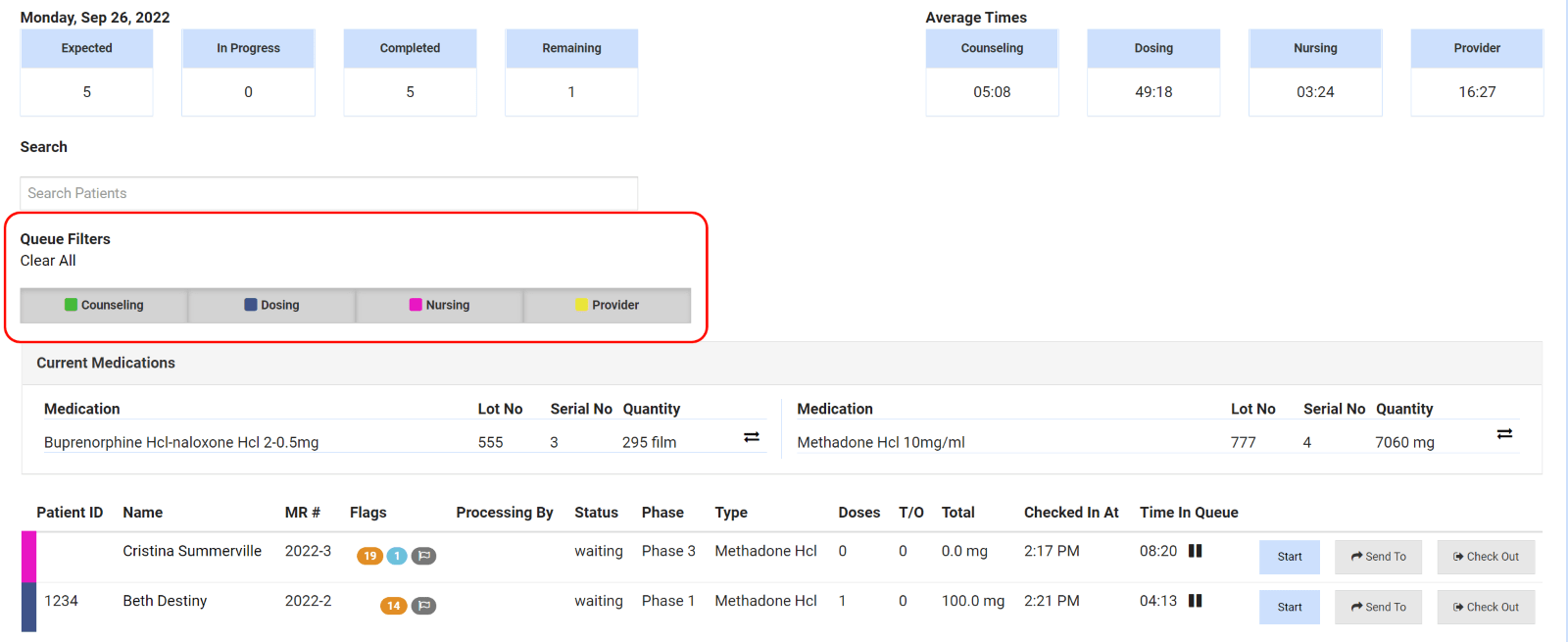This screenshot has height=642, width=1568.
Task: Start session for Cristina Summerville
Action: pyautogui.click(x=1290, y=557)
